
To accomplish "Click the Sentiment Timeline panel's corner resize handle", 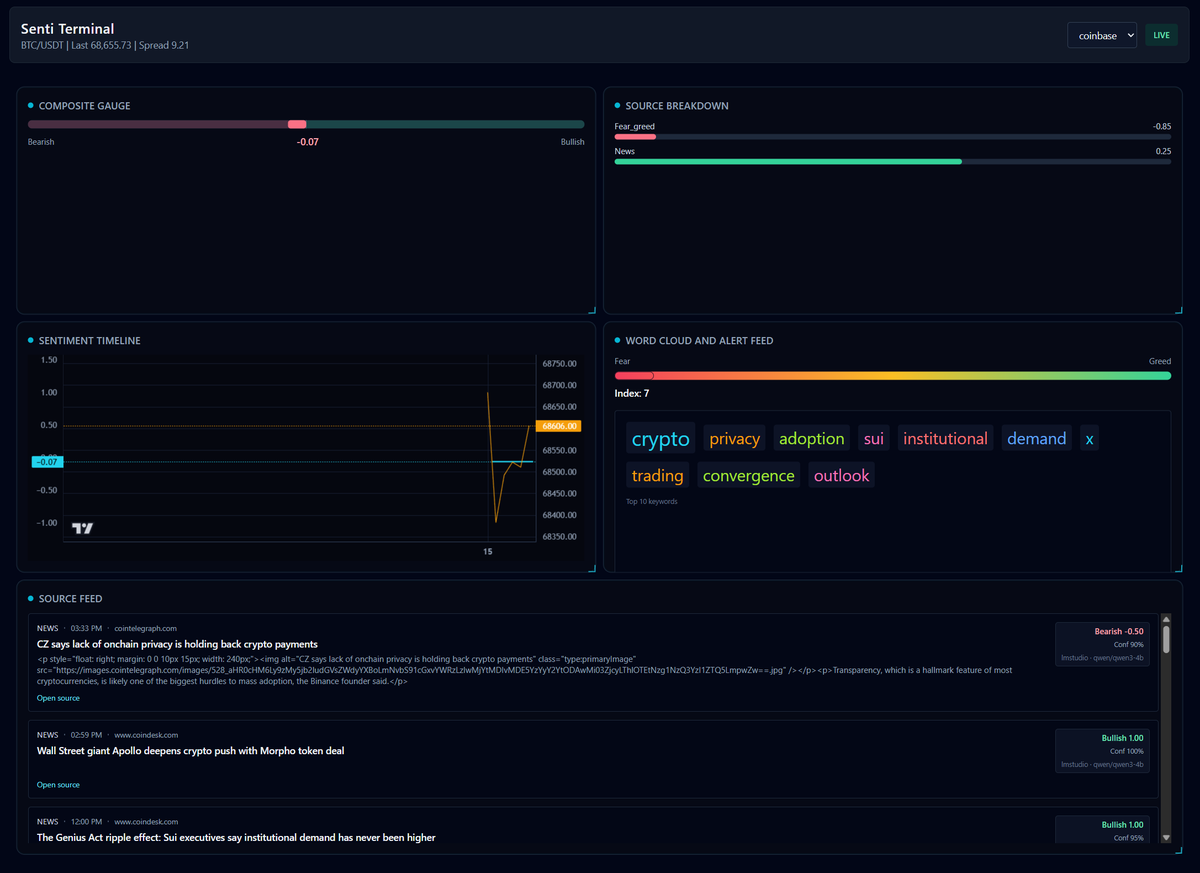I will click(591, 568).
